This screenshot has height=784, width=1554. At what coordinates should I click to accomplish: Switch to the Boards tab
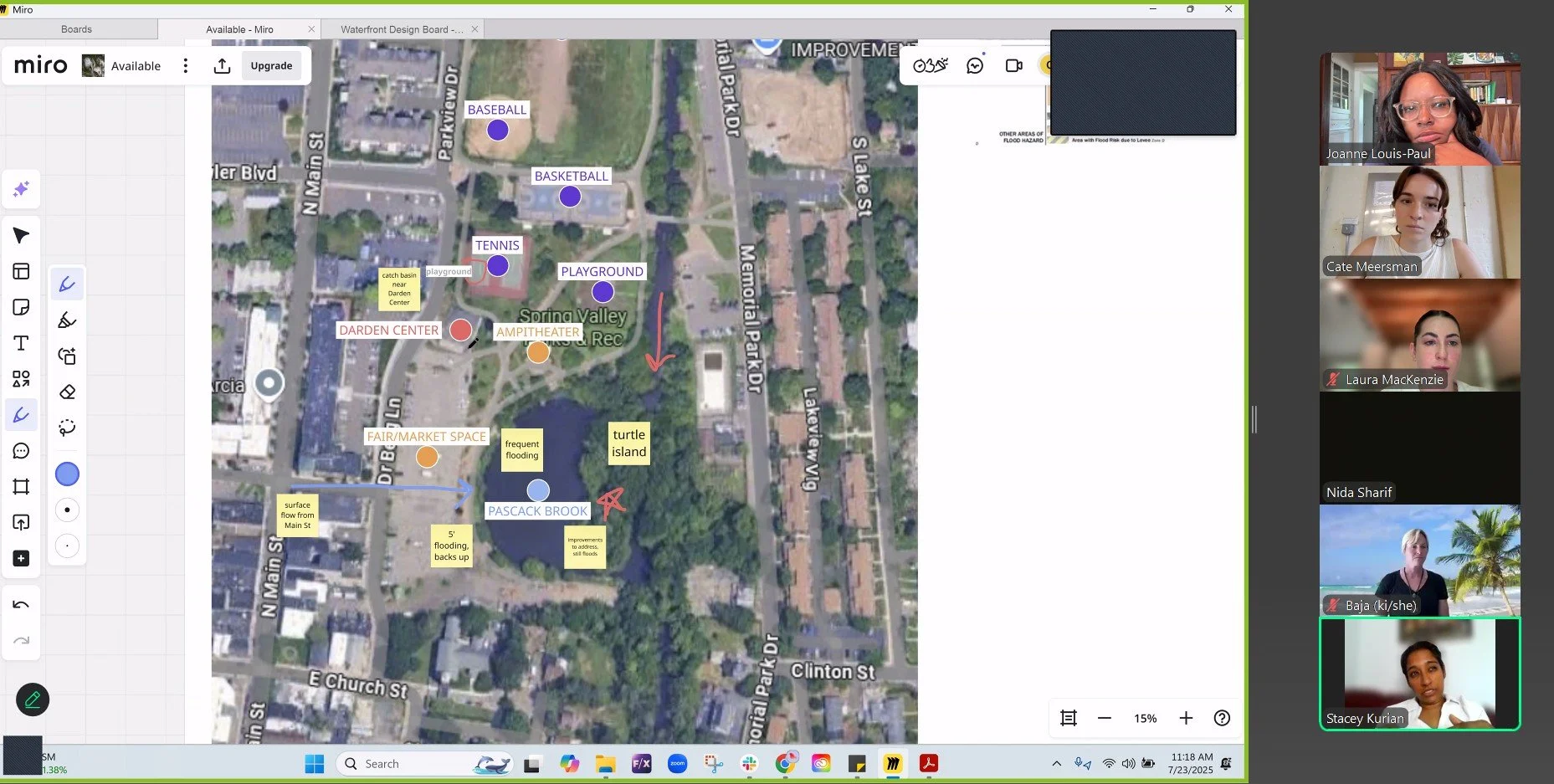(x=76, y=29)
